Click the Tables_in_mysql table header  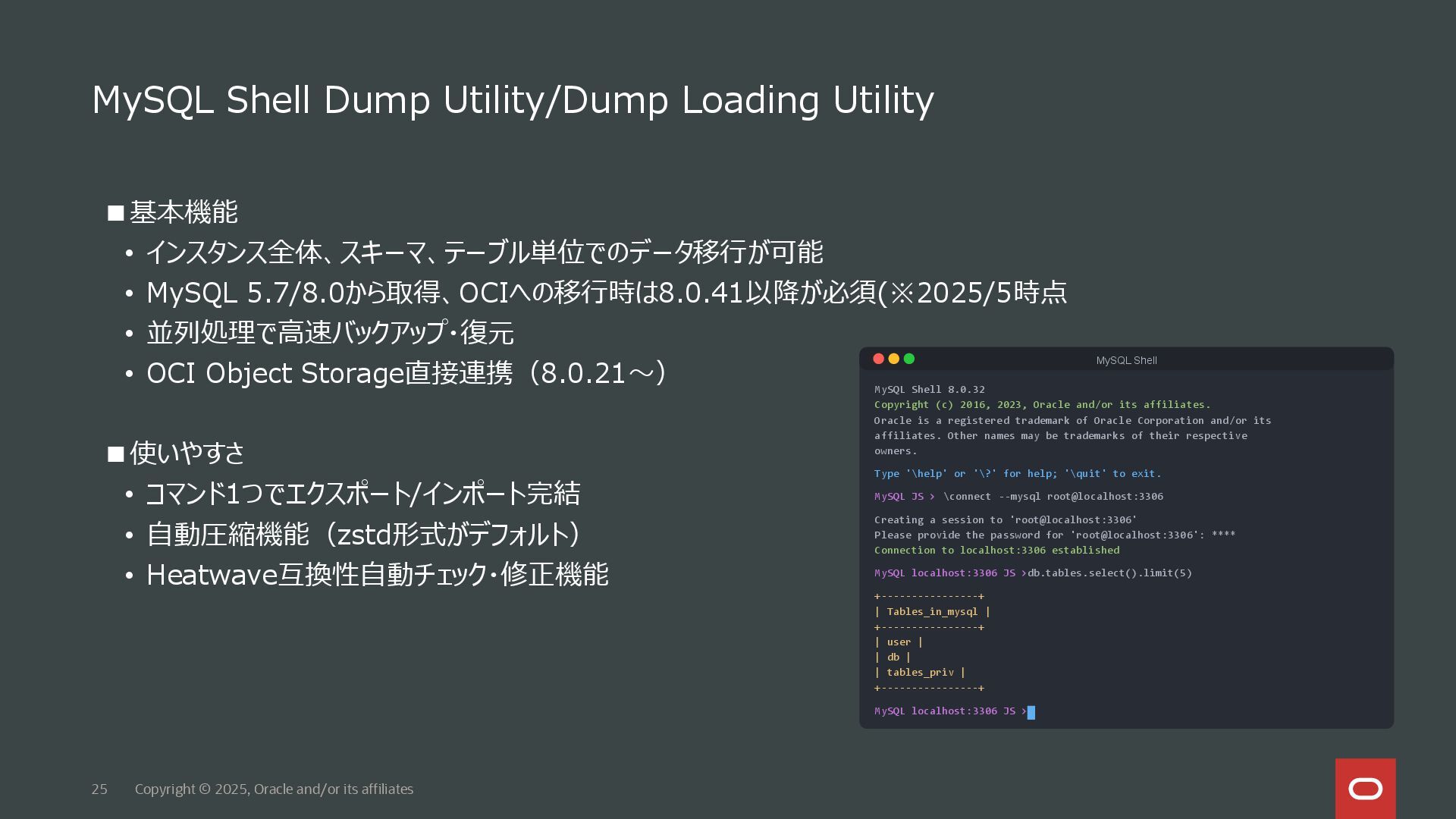932,612
